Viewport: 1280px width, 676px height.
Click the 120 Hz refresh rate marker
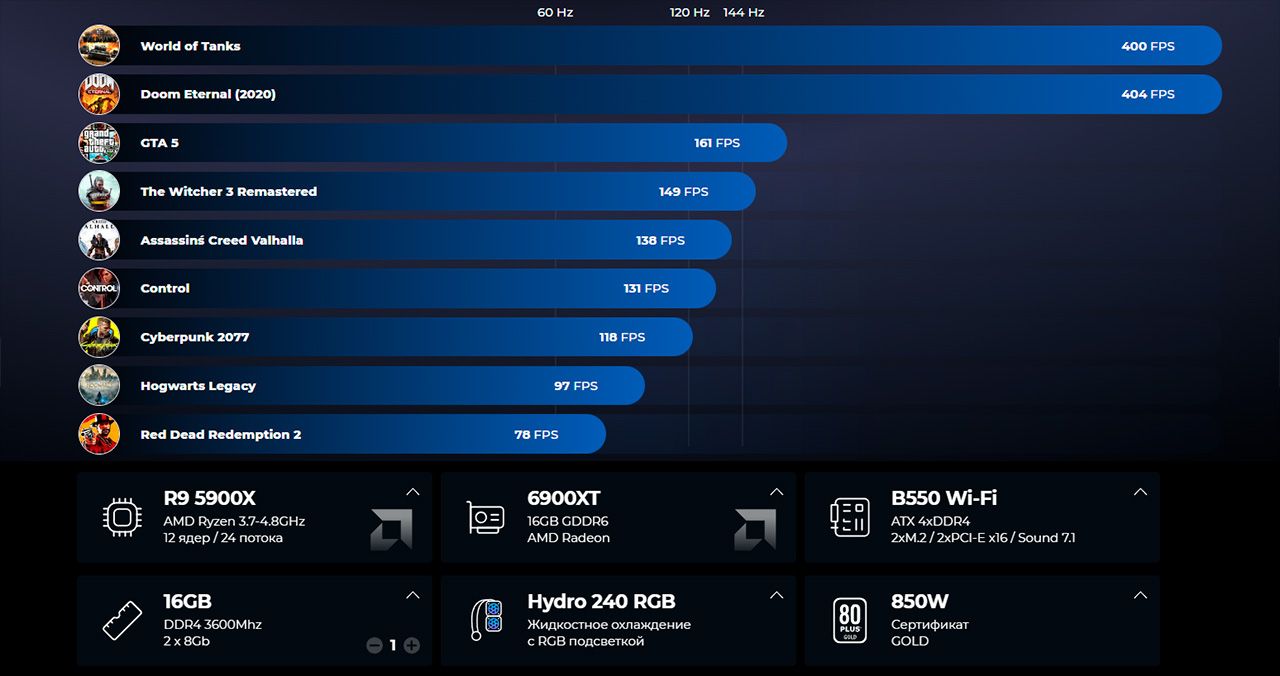click(x=690, y=13)
